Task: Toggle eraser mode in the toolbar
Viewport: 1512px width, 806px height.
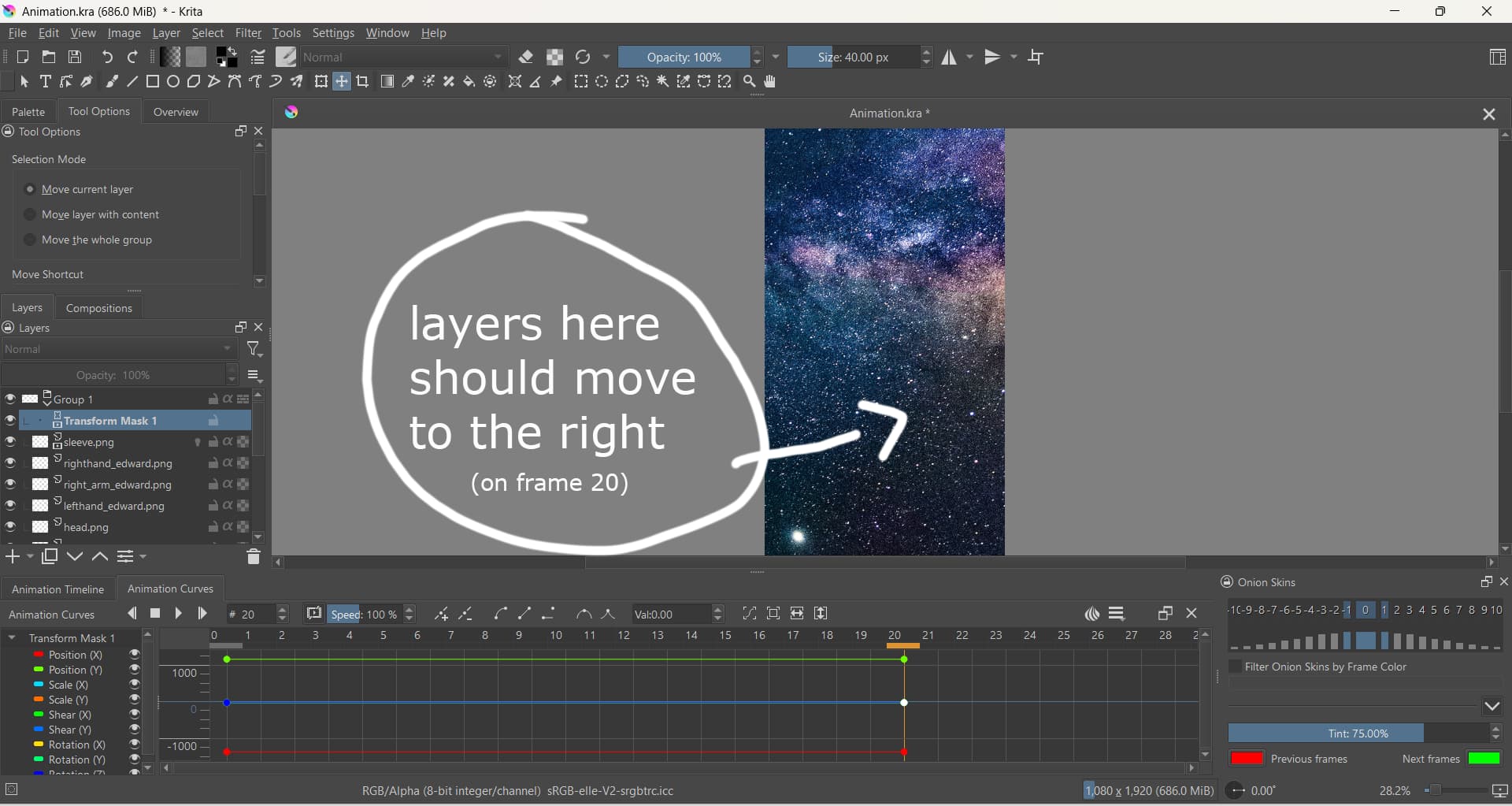Action: [526, 58]
